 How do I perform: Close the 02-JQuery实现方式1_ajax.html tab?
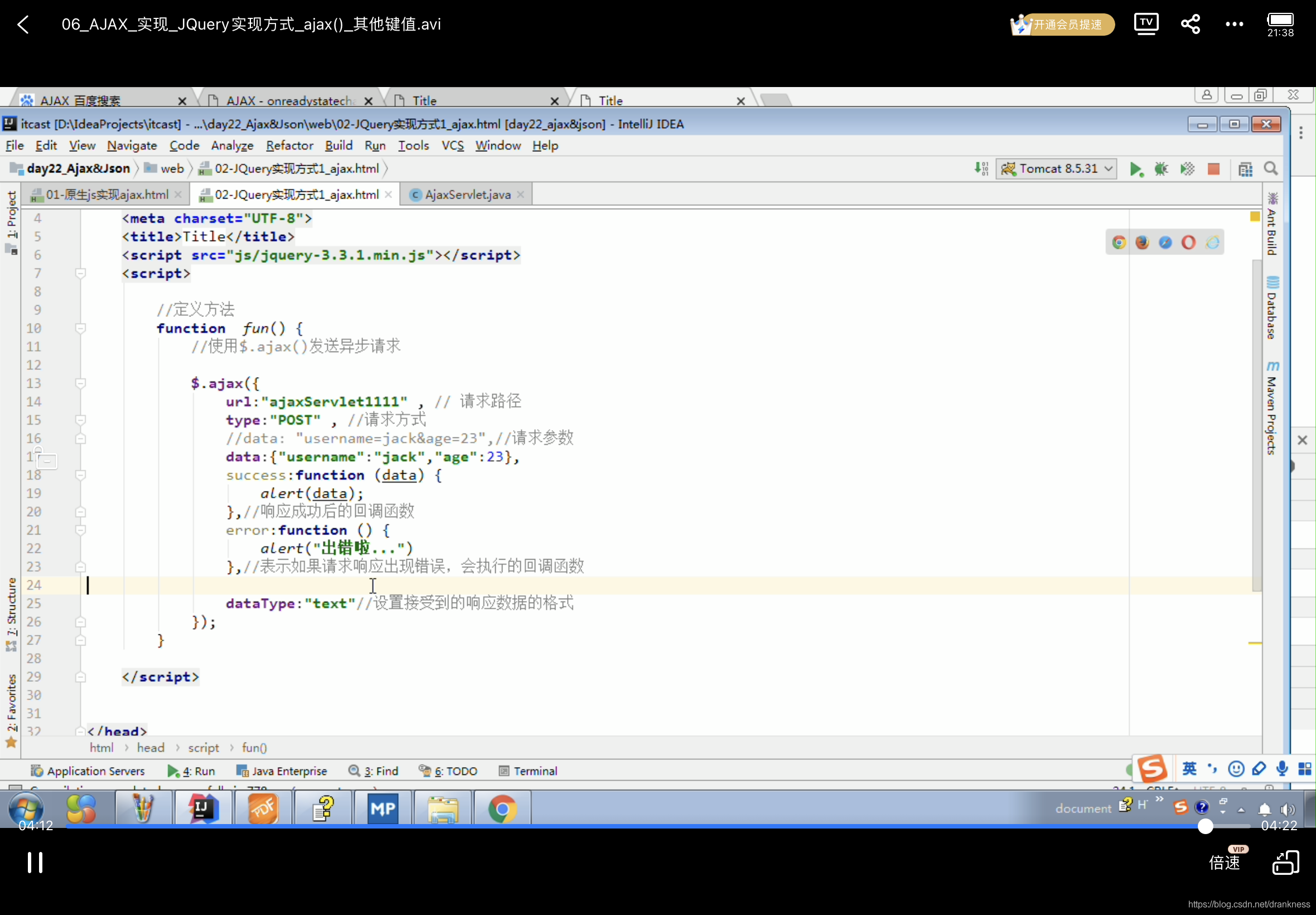pos(389,195)
